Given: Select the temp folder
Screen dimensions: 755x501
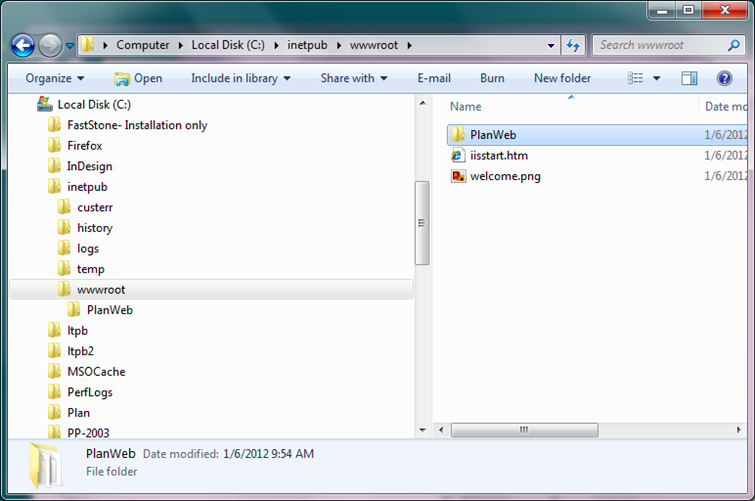Looking at the screenshot, I should (91, 269).
